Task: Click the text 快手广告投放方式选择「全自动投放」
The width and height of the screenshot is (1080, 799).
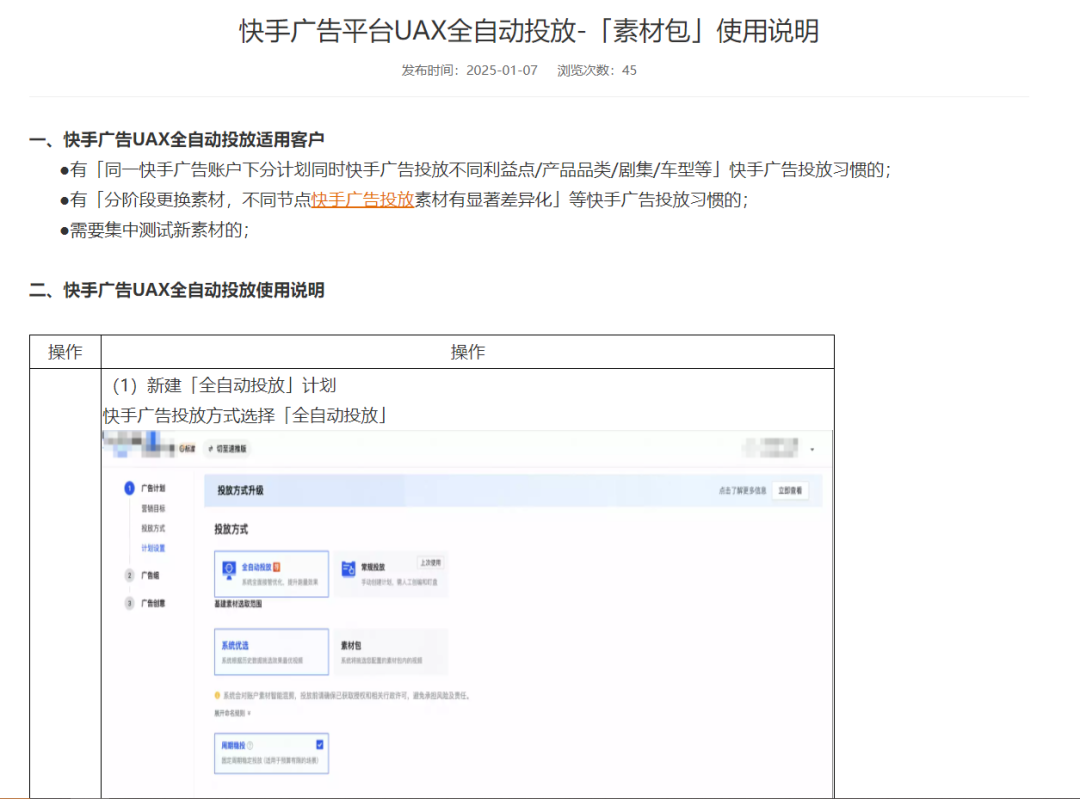Action: 247,415
